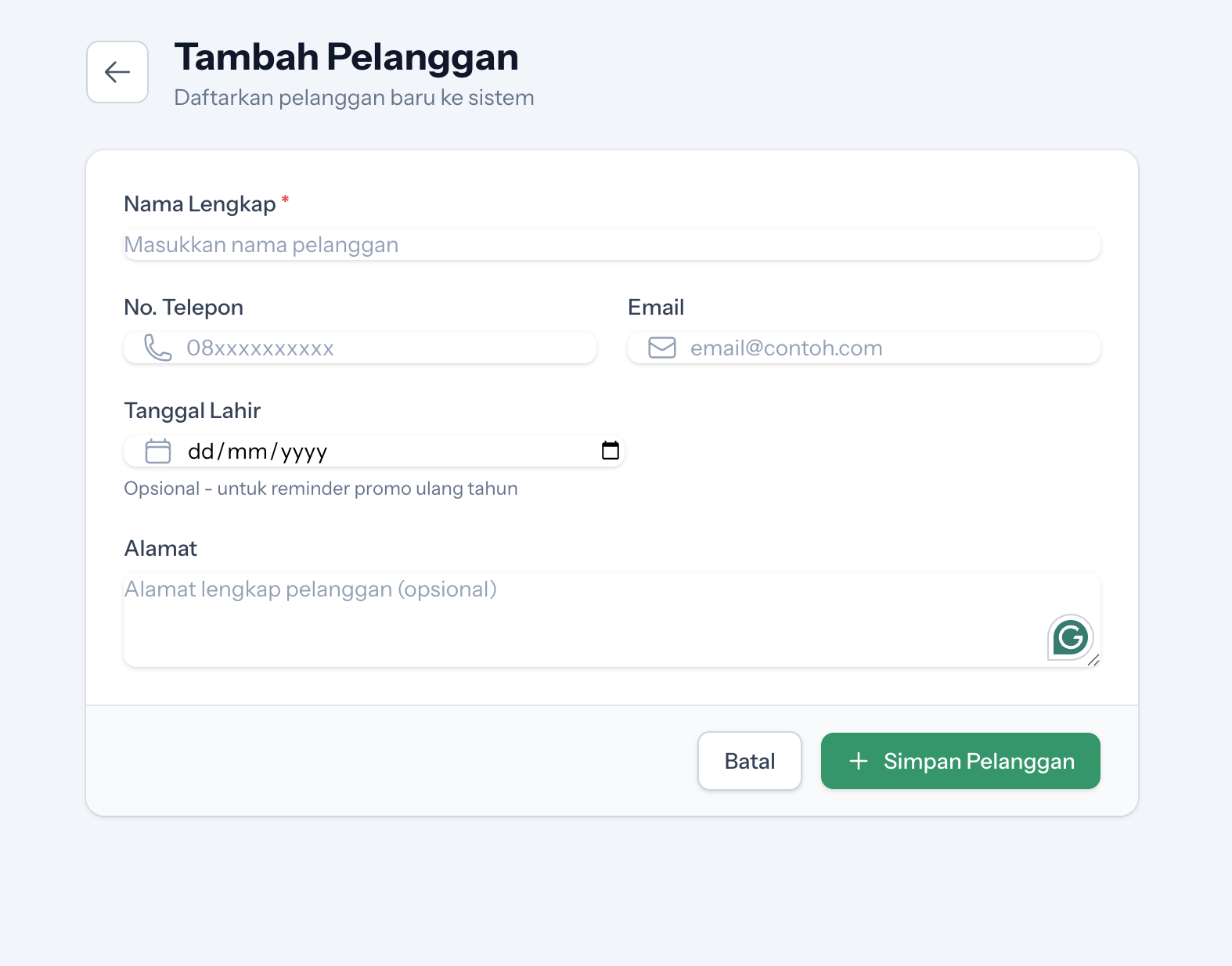Select the email@contoh.com input field
1232x966 pixels.
tap(884, 348)
